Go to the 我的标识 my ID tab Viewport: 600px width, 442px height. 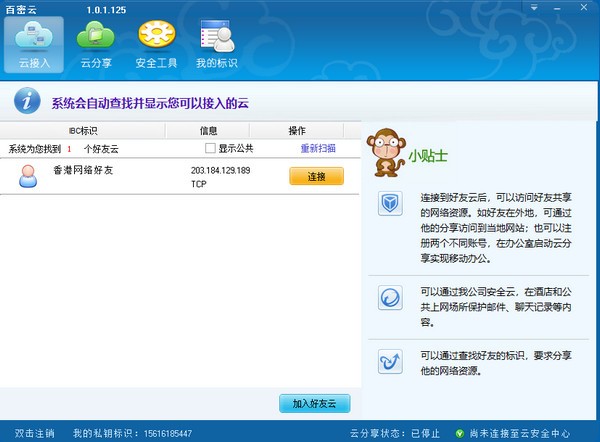click(217, 45)
